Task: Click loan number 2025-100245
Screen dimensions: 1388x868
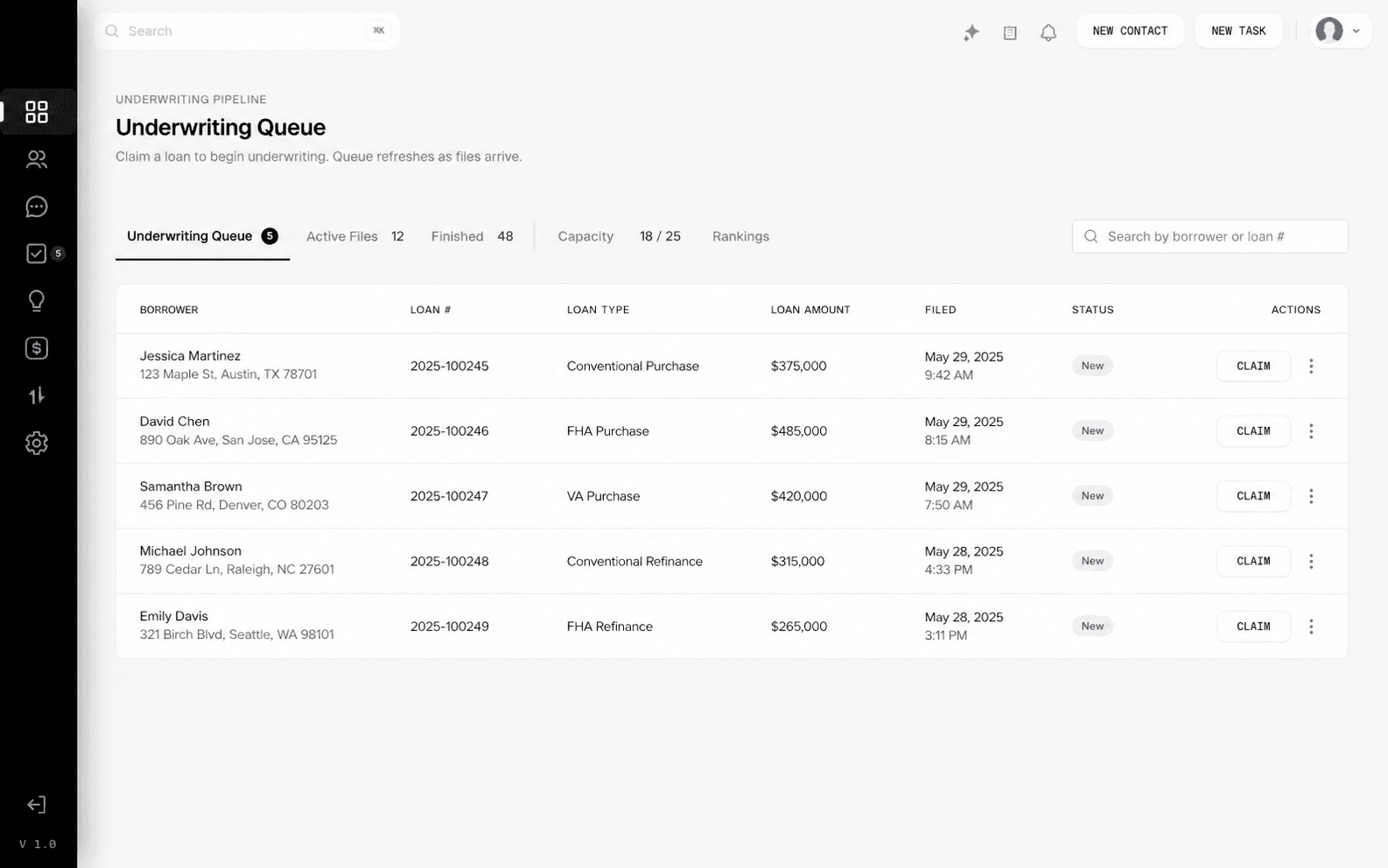Action: pos(450,366)
